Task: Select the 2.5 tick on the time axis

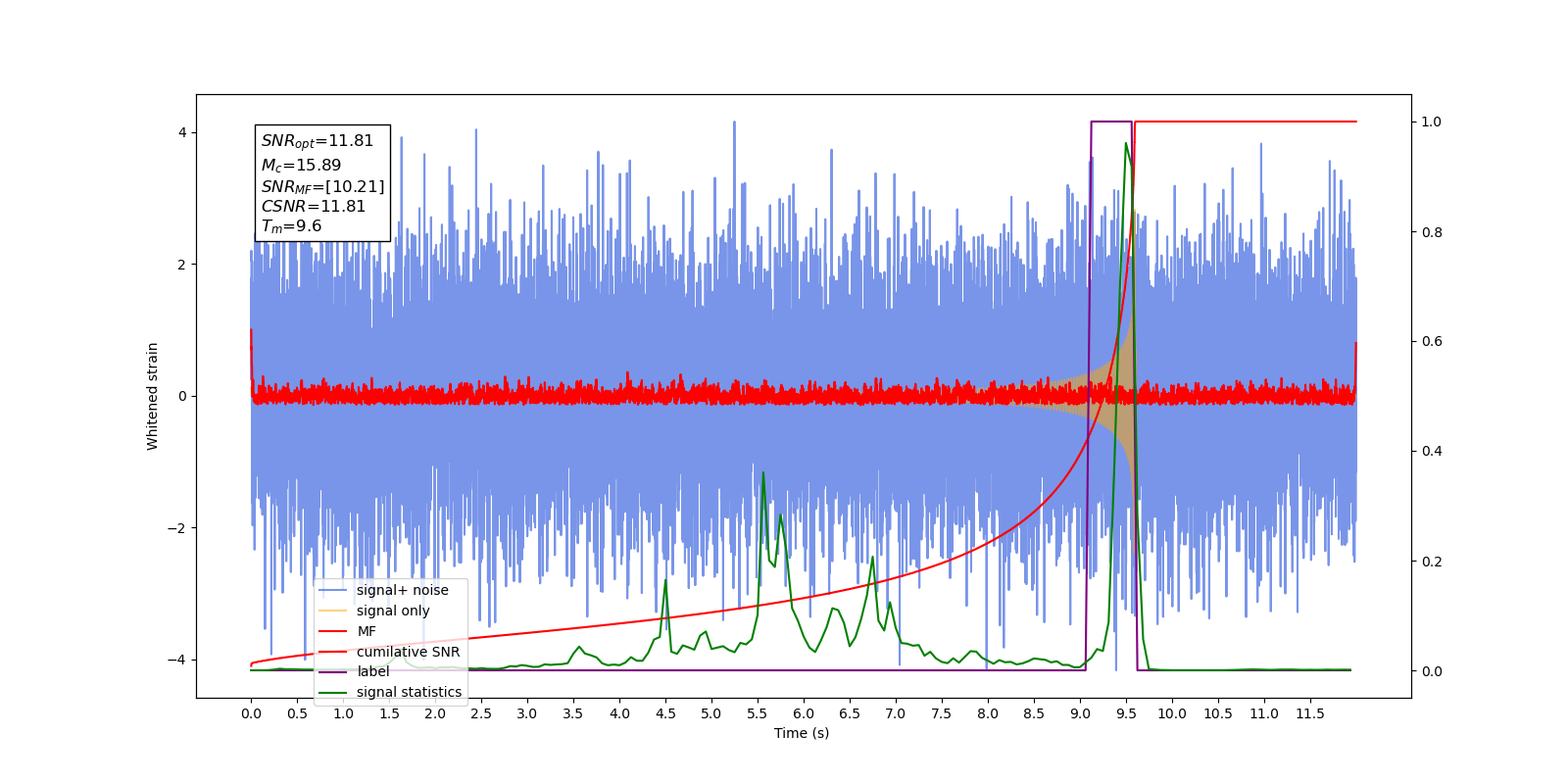Action: coord(481,713)
